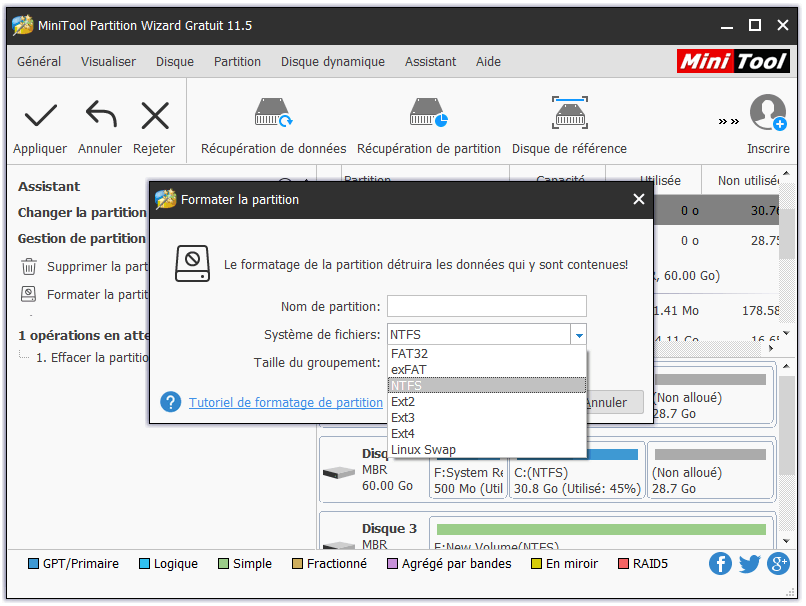The width and height of the screenshot is (806, 606).
Task: Open the Disque menu
Action: [175, 62]
